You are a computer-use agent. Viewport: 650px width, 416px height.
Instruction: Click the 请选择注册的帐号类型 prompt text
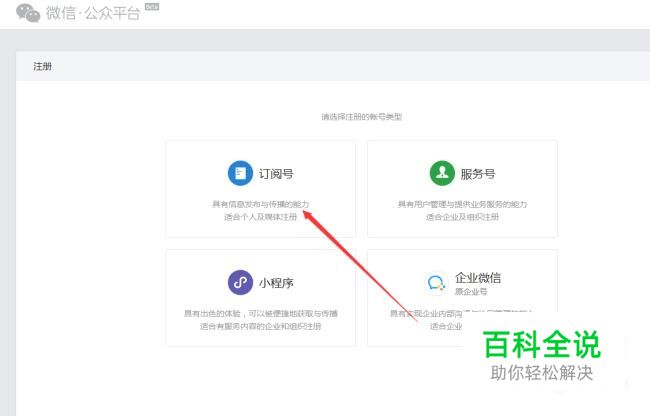click(361, 117)
